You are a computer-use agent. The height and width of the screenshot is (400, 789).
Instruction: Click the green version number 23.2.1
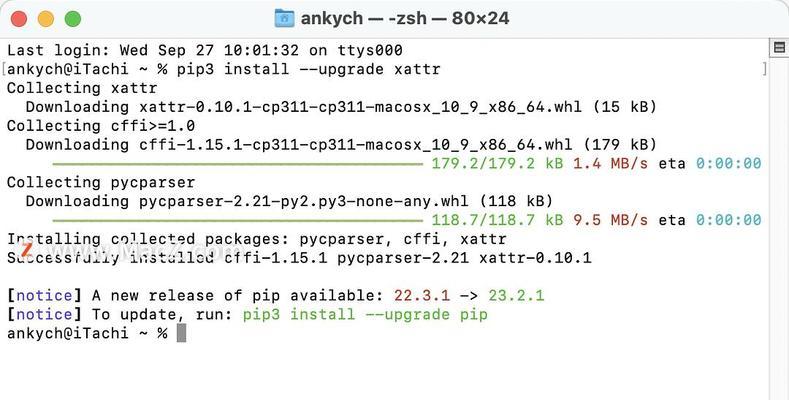point(516,295)
